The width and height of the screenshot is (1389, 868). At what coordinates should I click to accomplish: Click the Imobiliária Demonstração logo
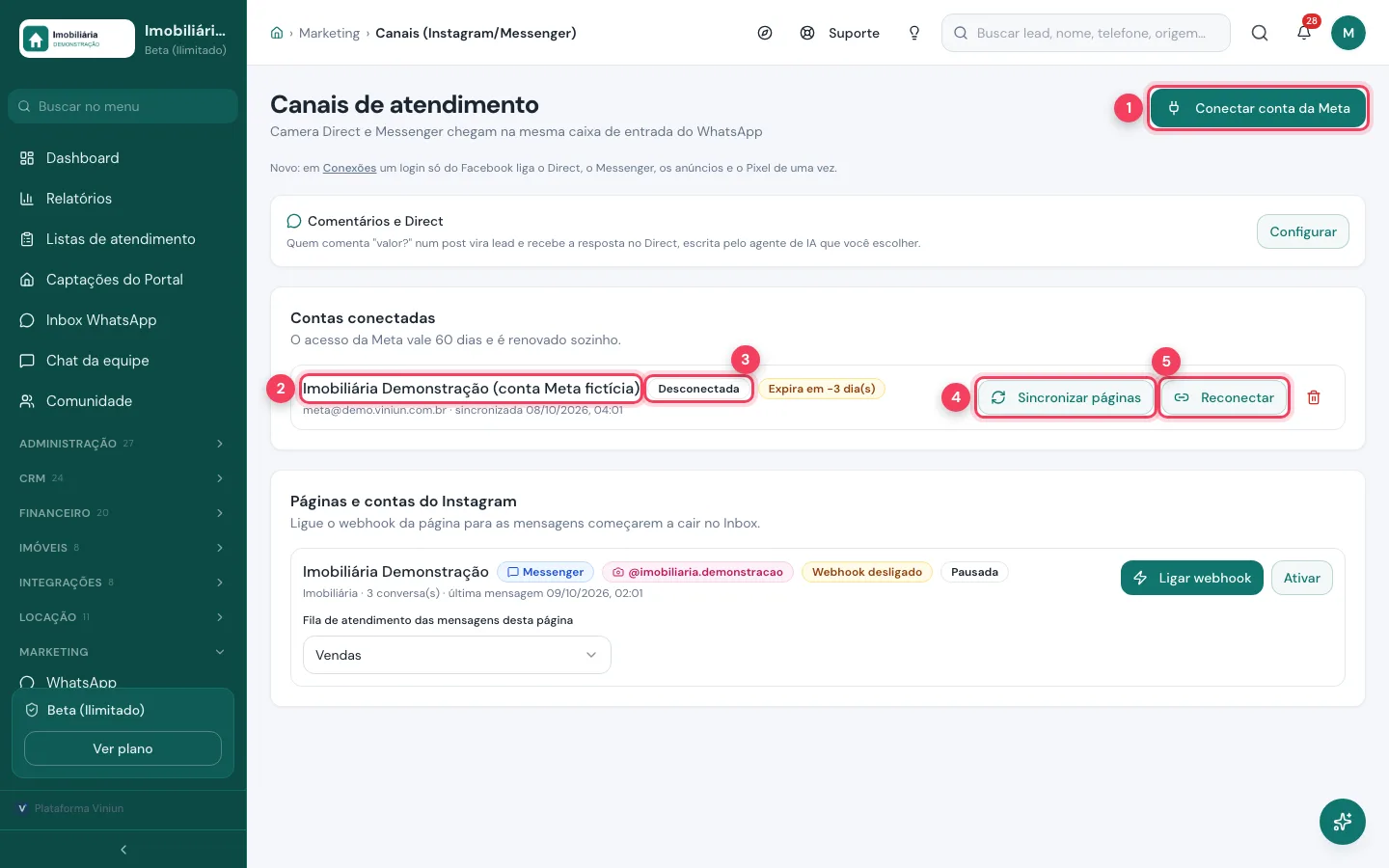[77, 39]
